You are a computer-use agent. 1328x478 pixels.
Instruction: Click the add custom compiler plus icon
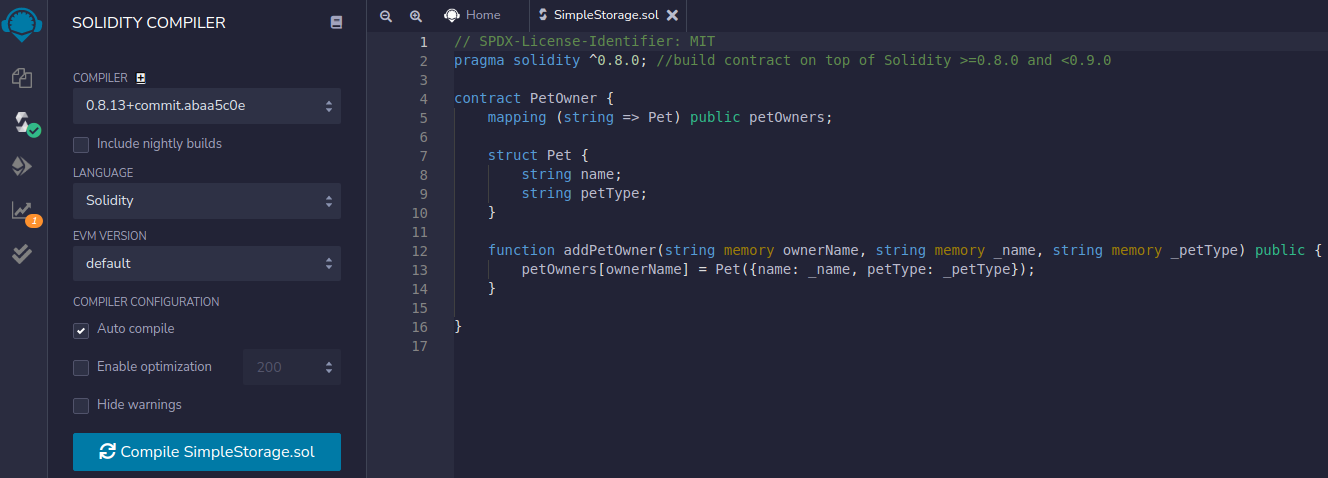click(x=141, y=78)
